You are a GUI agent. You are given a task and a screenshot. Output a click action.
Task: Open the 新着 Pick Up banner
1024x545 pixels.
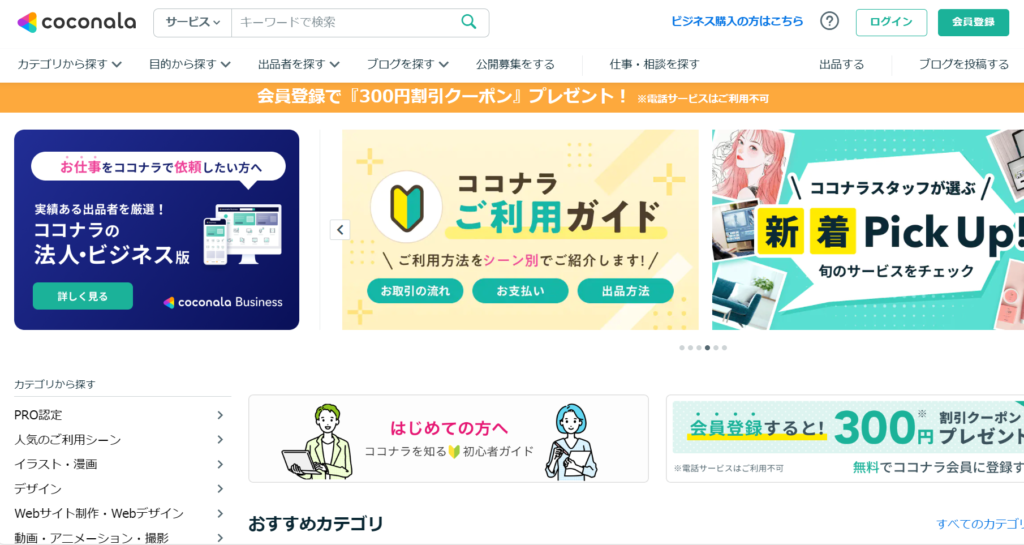(868, 230)
